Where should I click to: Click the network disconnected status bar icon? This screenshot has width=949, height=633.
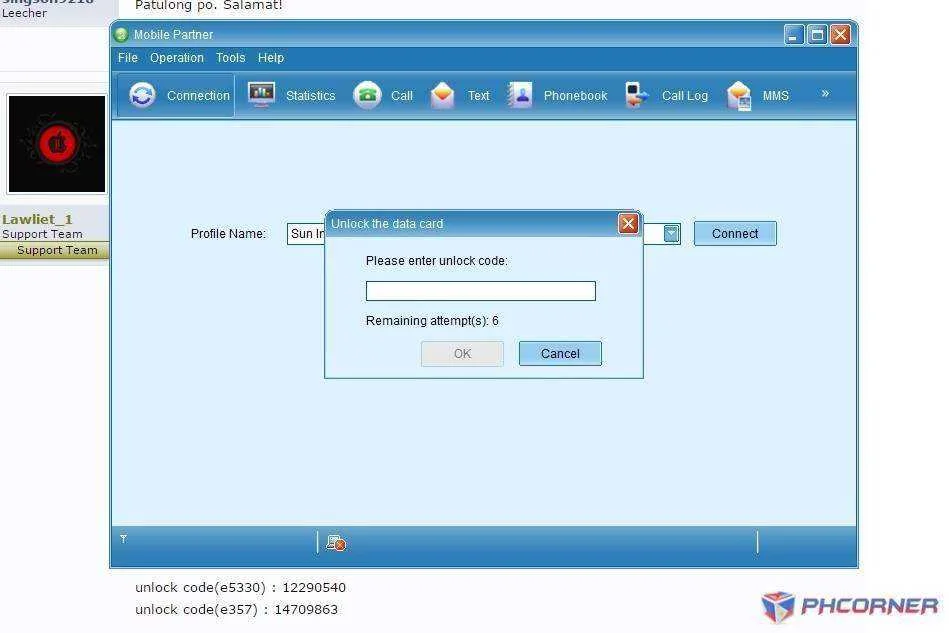[x=336, y=543]
